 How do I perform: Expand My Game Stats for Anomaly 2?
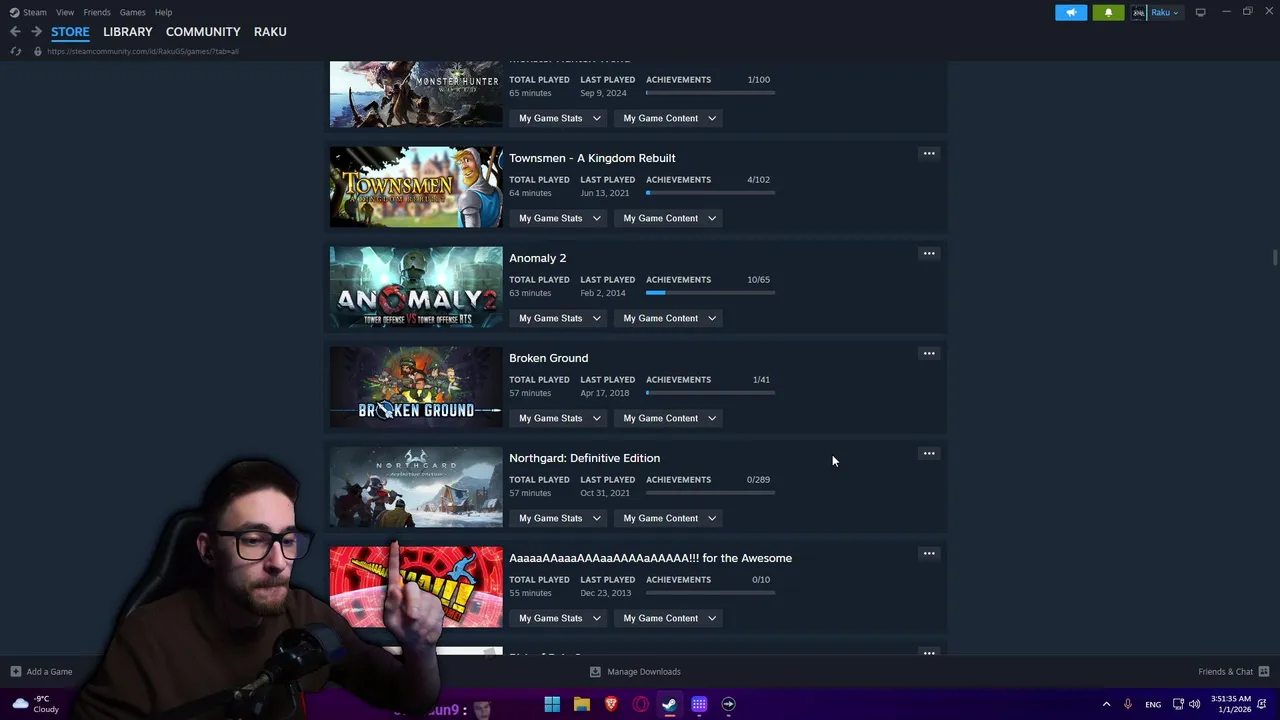point(559,318)
